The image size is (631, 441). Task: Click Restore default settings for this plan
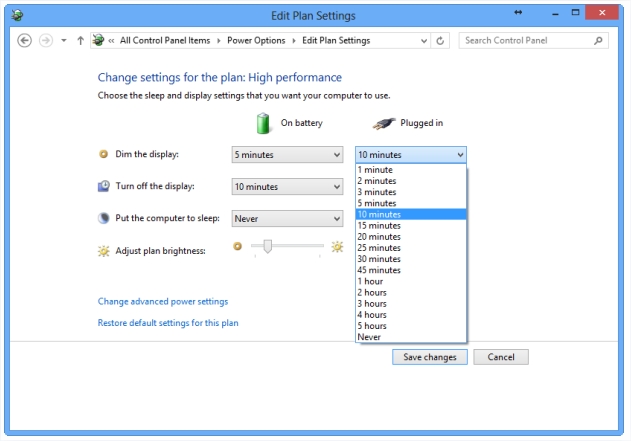[168, 323]
